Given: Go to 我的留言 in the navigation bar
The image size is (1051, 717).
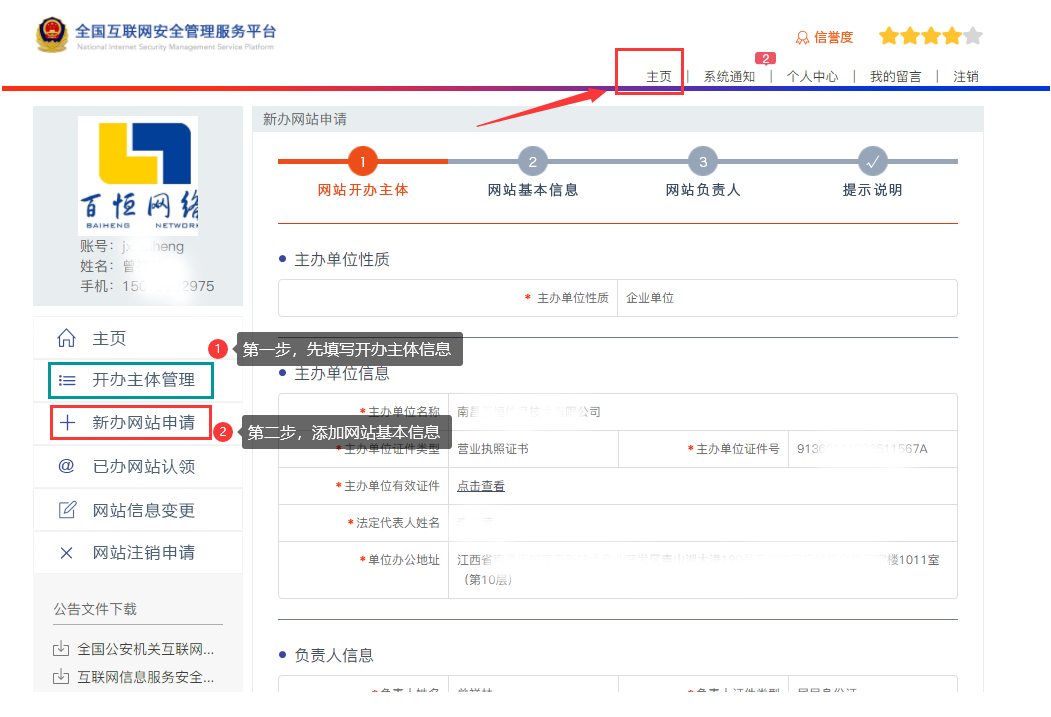Looking at the screenshot, I should click(x=894, y=75).
